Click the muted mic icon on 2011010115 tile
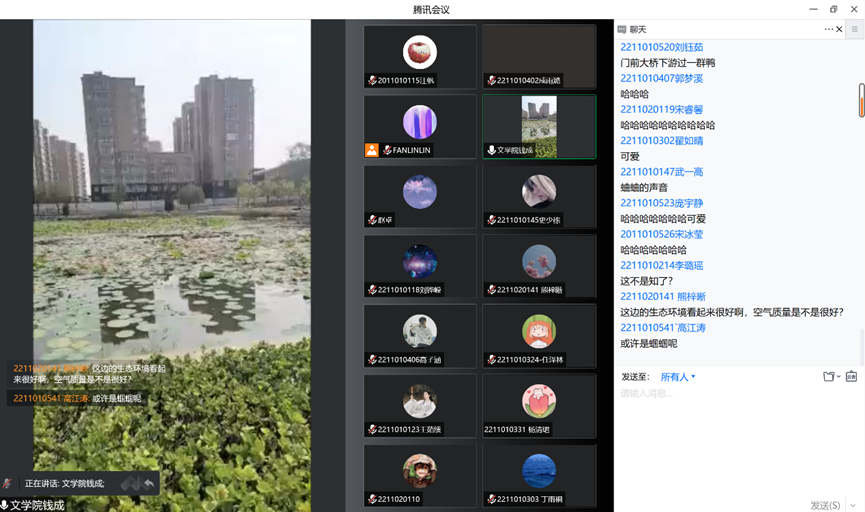 pos(372,81)
